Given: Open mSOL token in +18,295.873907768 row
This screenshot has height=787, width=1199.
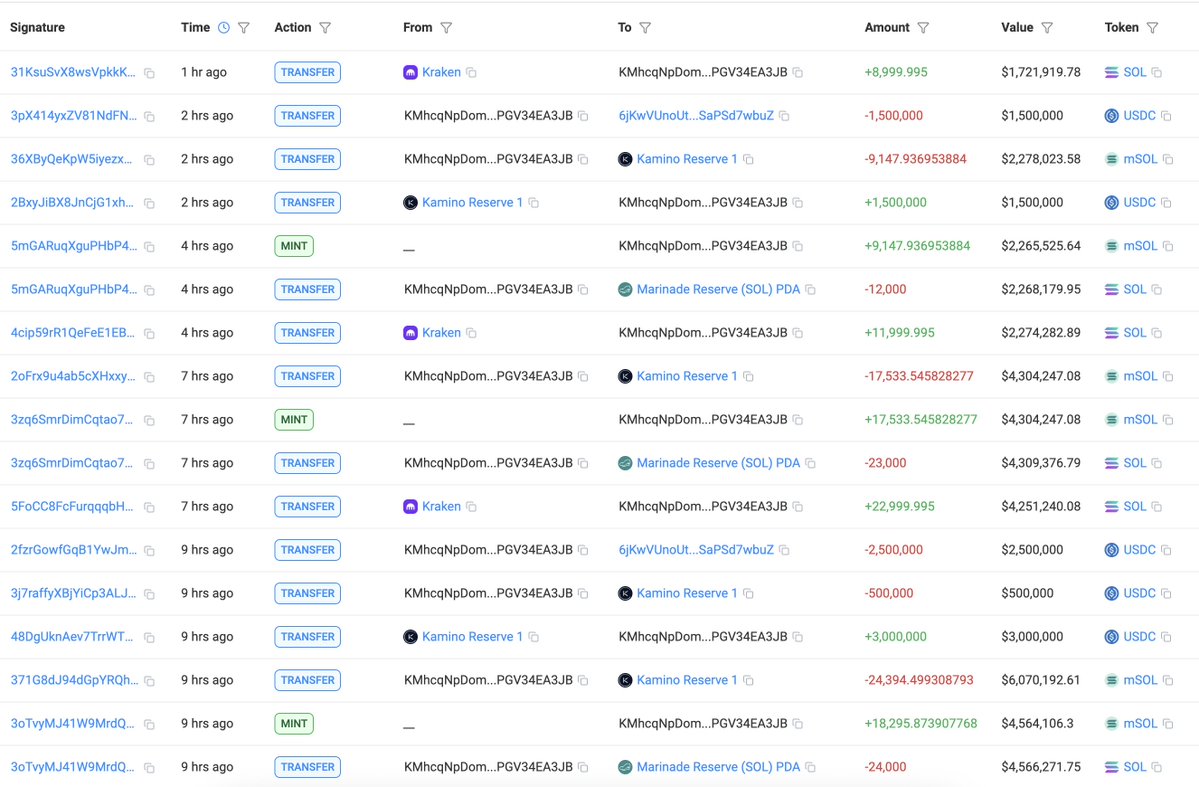Looking at the screenshot, I should [x=1140, y=724].
